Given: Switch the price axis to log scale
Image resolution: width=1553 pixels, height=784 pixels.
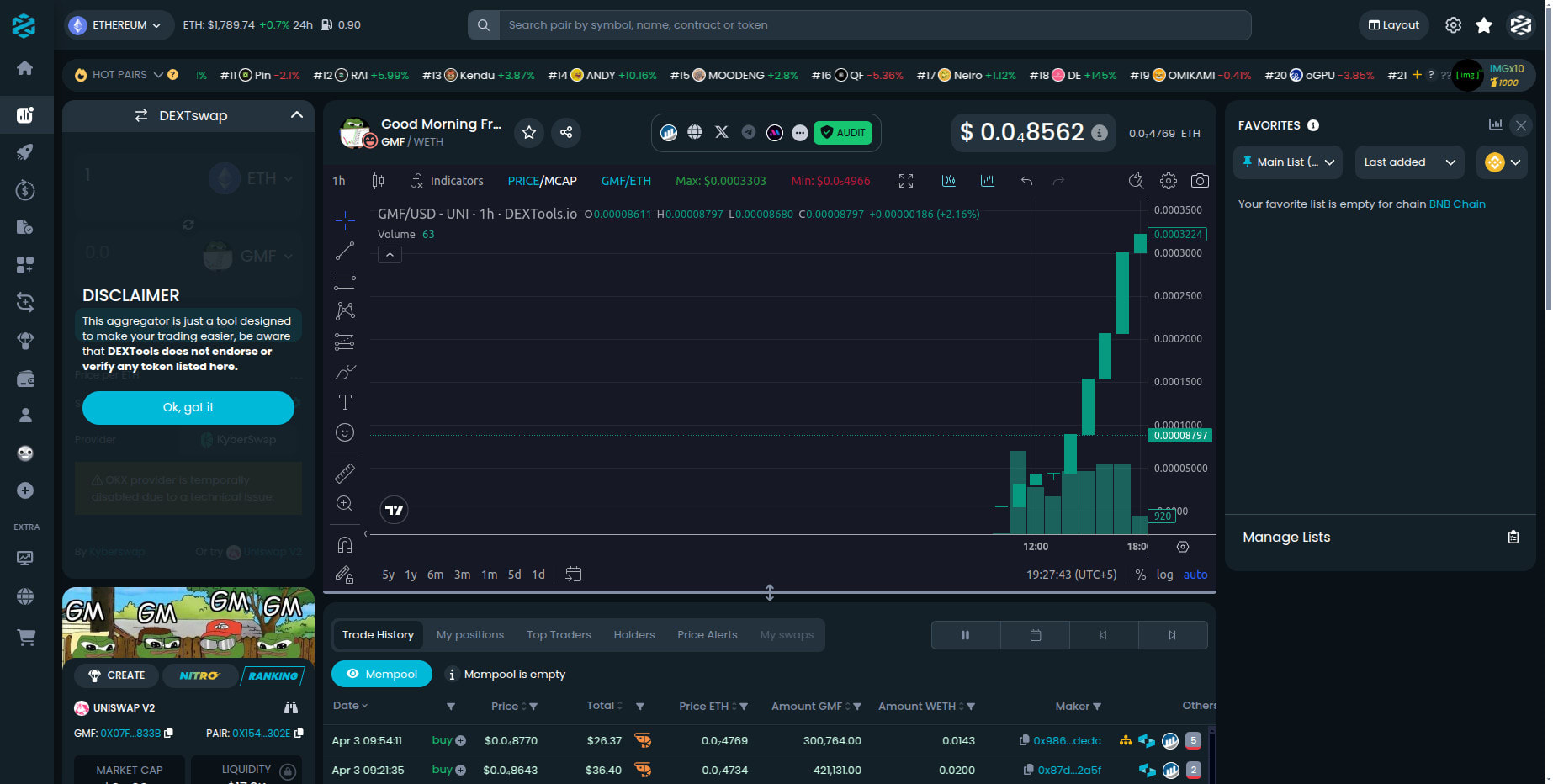Looking at the screenshot, I should coord(1164,575).
